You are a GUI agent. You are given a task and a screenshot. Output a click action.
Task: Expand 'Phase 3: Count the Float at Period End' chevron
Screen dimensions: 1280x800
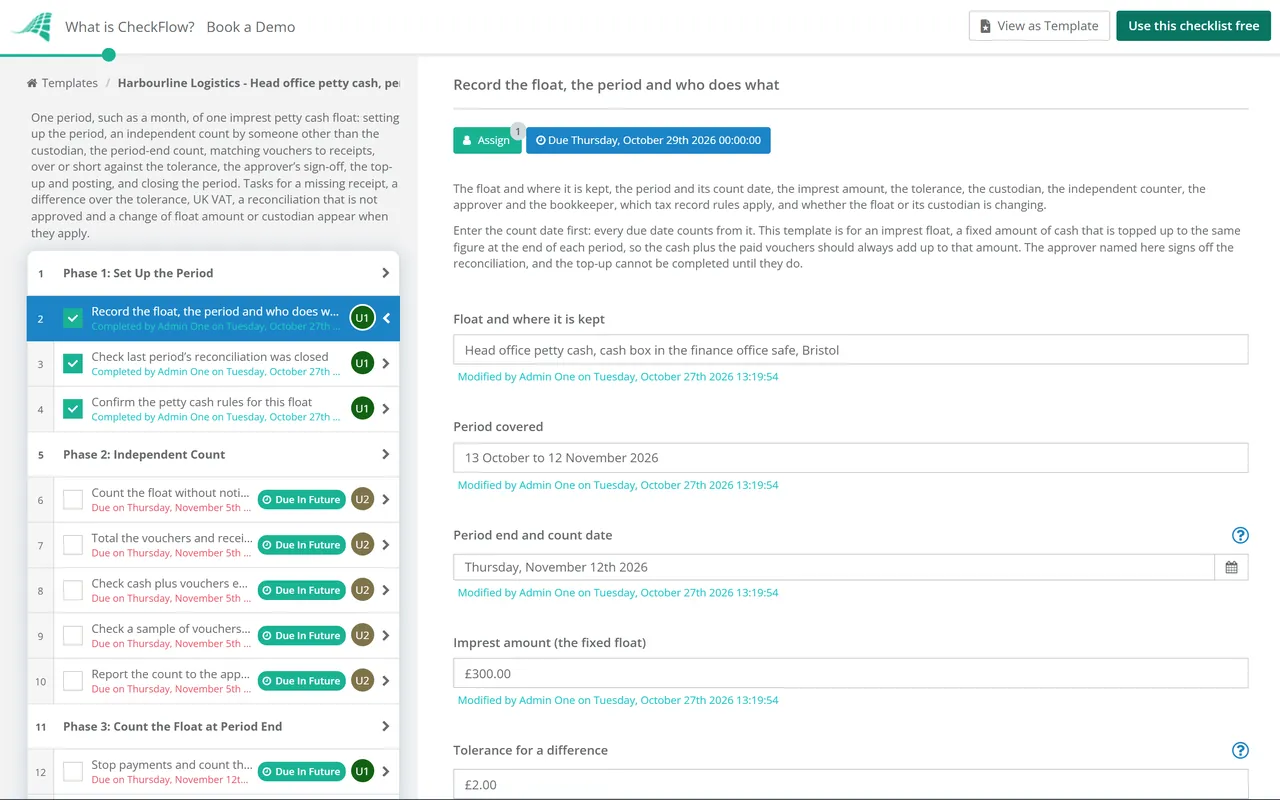(x=386, y=726)
